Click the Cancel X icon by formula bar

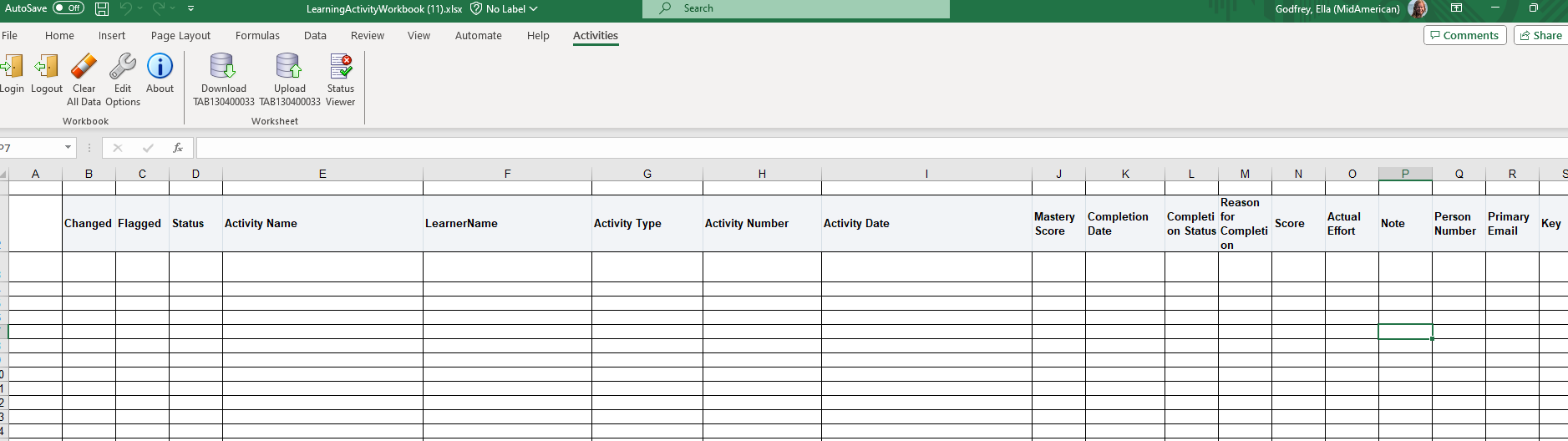tap(118, 148)
